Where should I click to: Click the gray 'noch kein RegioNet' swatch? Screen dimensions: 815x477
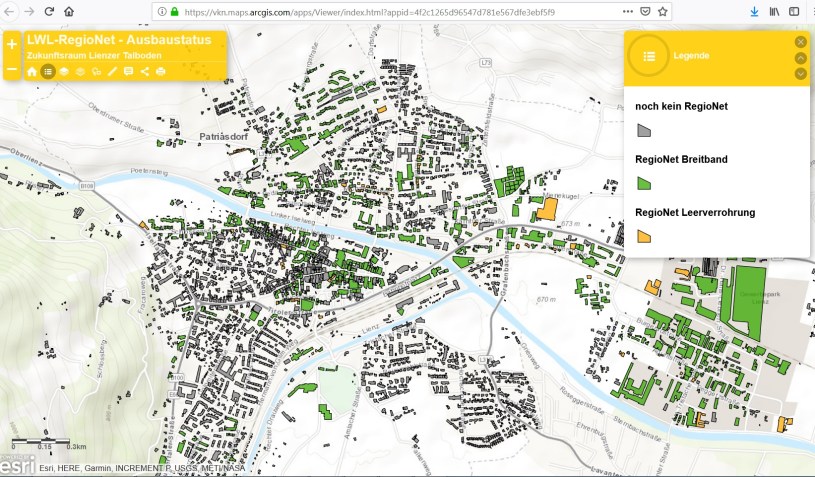(644, 130)
